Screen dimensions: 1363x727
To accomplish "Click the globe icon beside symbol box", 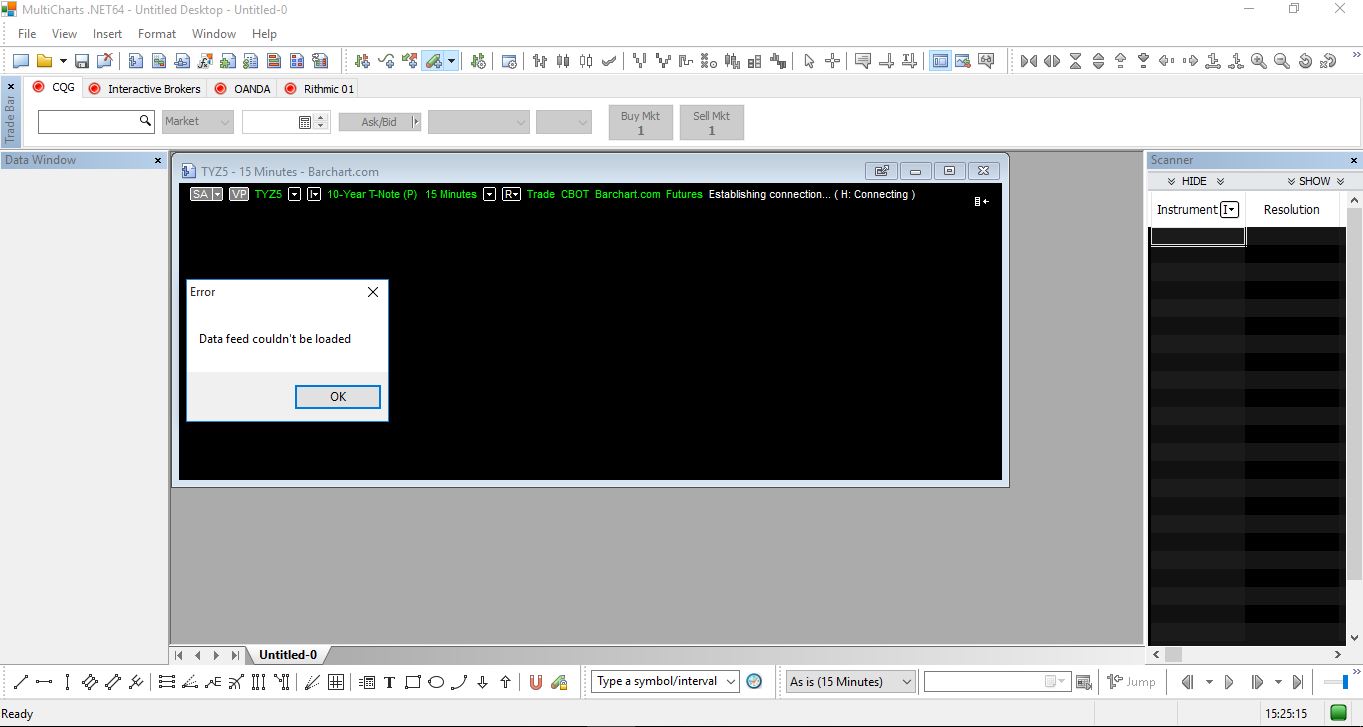I will pos(754,681).
